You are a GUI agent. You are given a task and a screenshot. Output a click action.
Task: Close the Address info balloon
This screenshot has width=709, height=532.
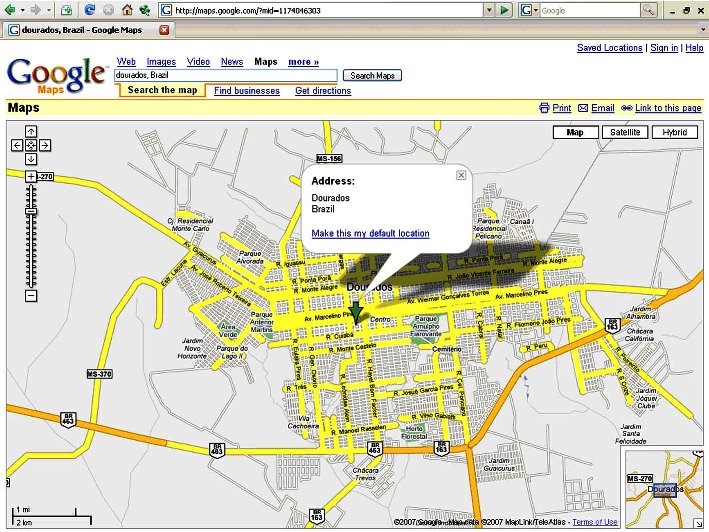click(x=461, y=175)
